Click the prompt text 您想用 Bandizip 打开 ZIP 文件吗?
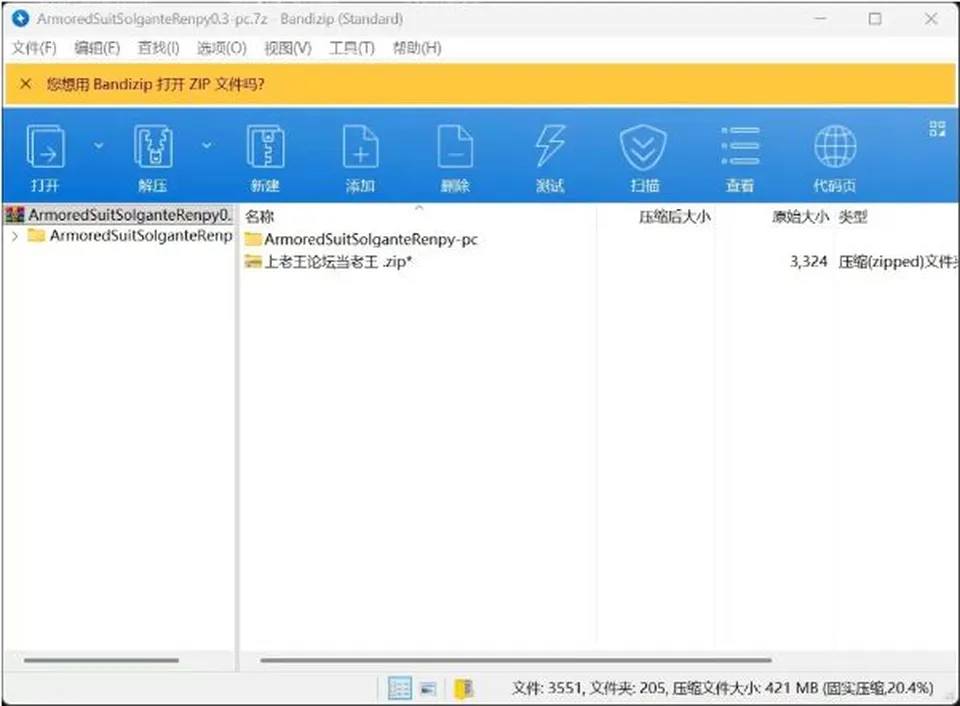960x706 pixels. coord(156,84)
